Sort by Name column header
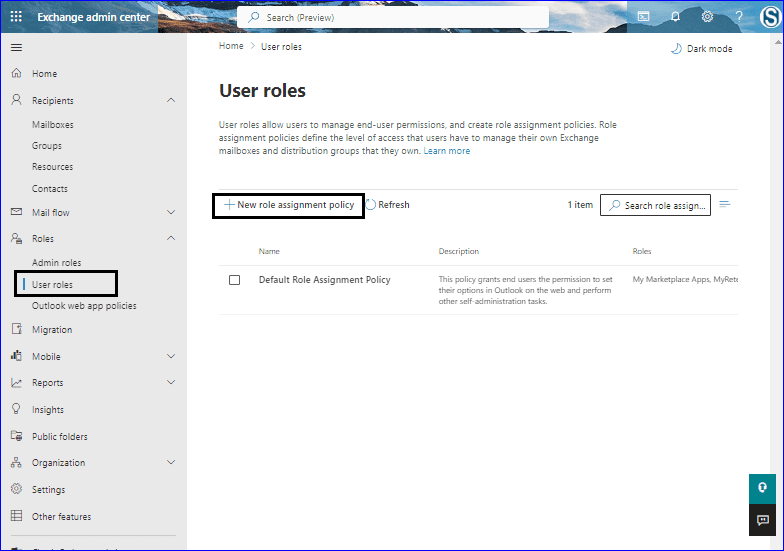The width and height of the screenshot is (784, 551). tap(269, 251)
